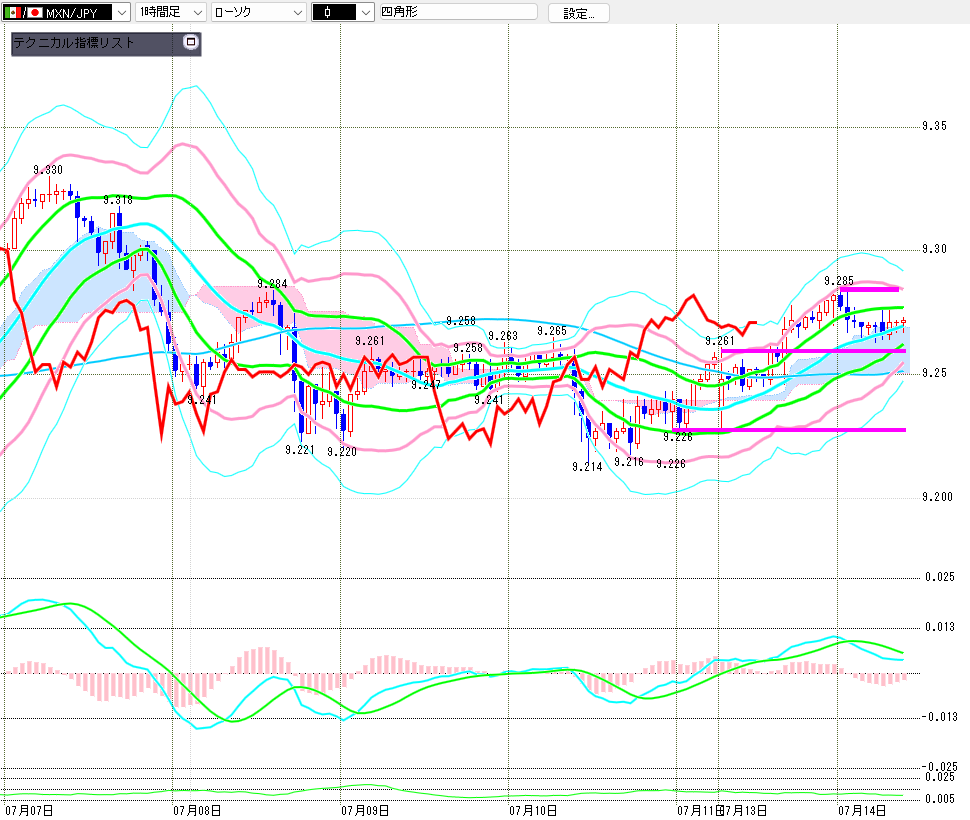
Task: Select the 07月14日 date marker
Action: [x=862, y=810]
